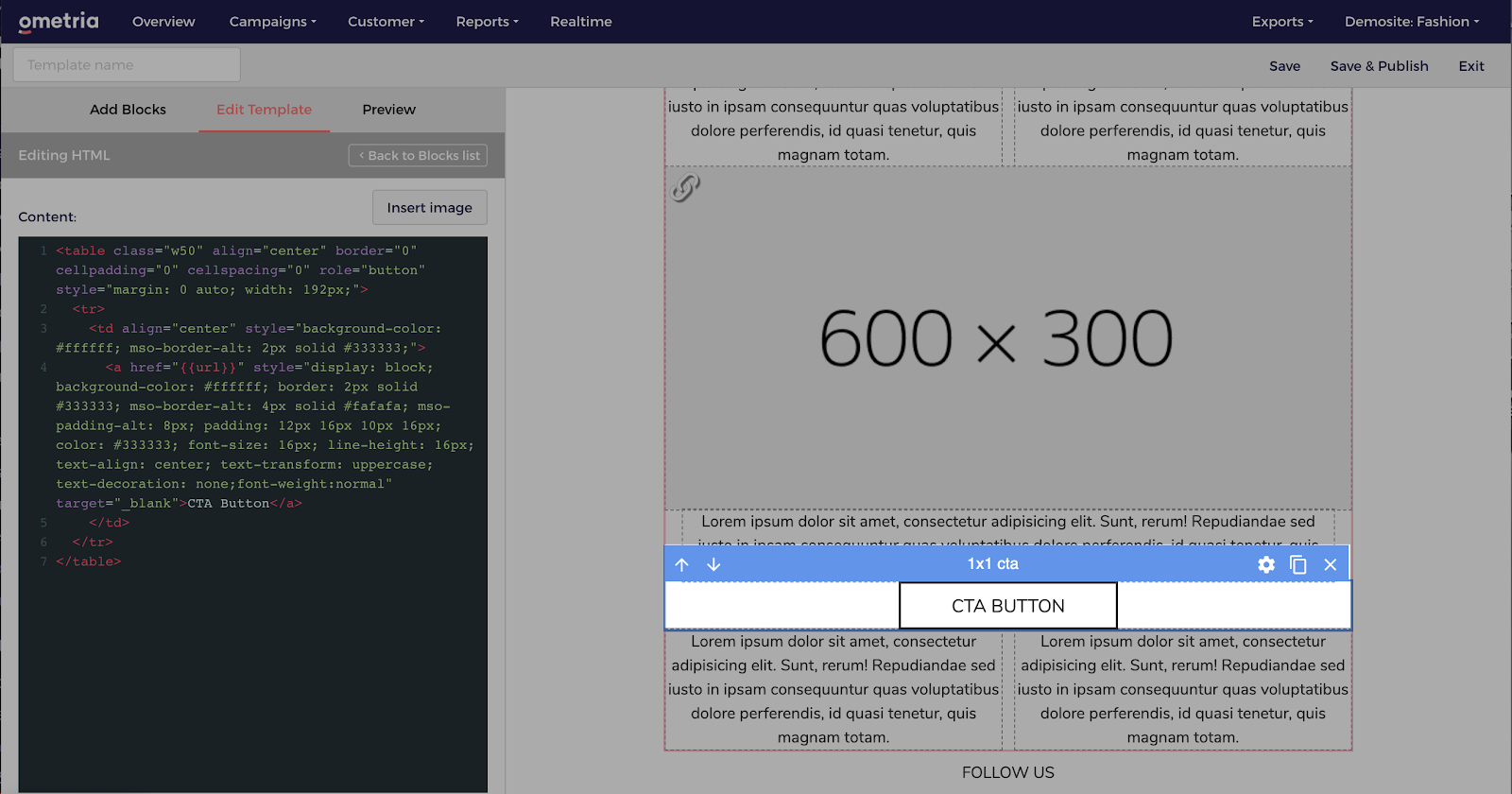Click the Editing HTML heading
The width and height of the screenshot is (1512, 794).
point(64,155)
